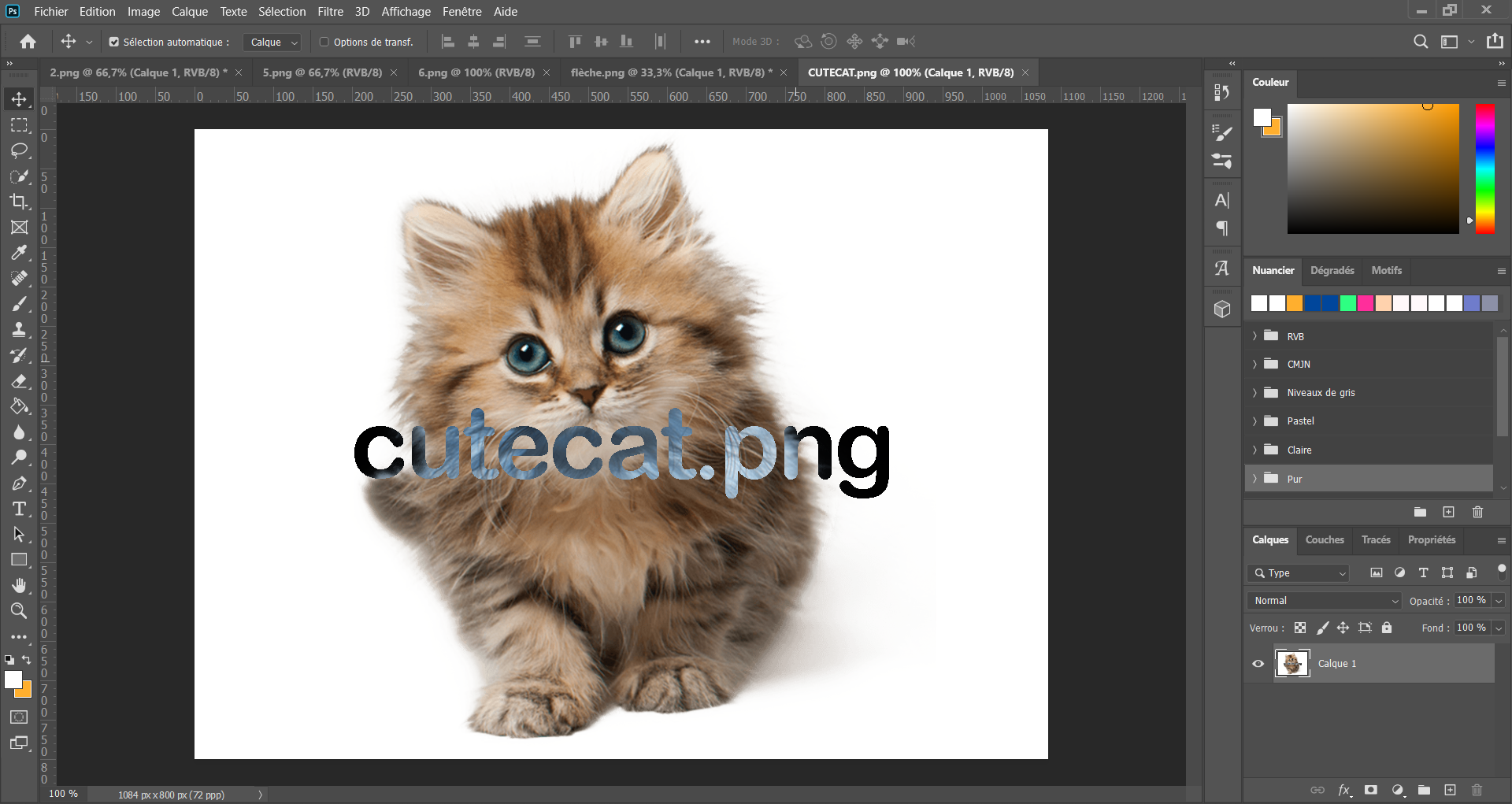The image size is (1512, 804).
Task: Open the Glyphs panel icon
Action: point(1222,269)
